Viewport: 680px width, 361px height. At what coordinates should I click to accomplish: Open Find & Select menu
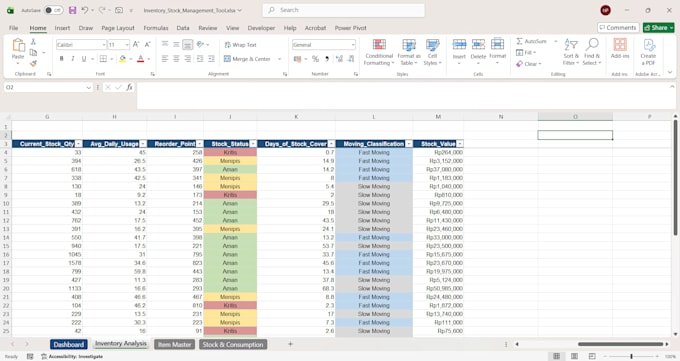pyautogui.click(x=592, y=52)
